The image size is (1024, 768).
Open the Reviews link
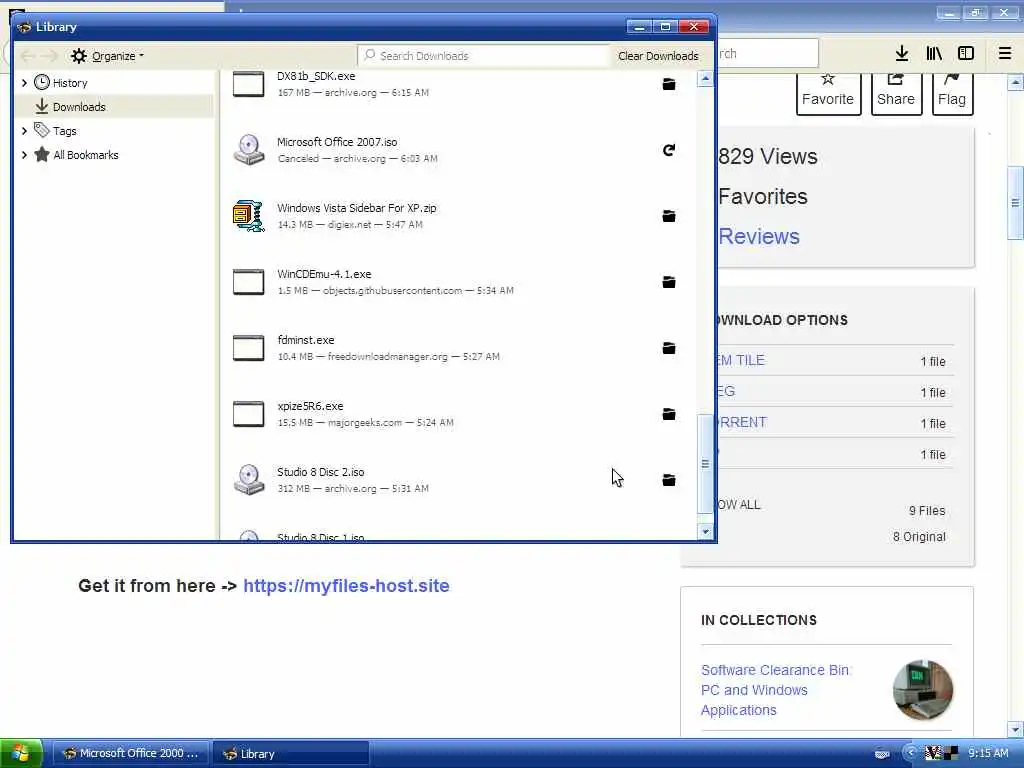point(759,236)
